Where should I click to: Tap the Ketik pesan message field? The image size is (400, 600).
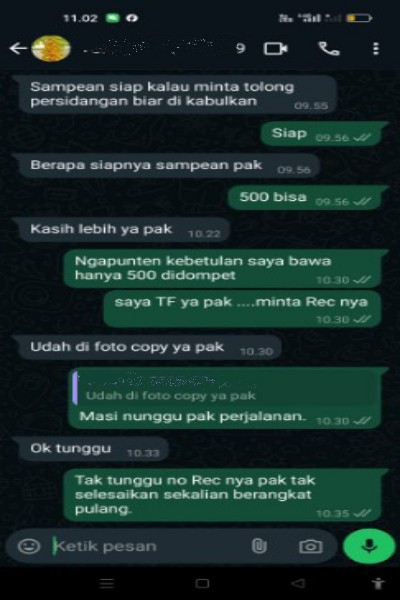tap(147, 546)
